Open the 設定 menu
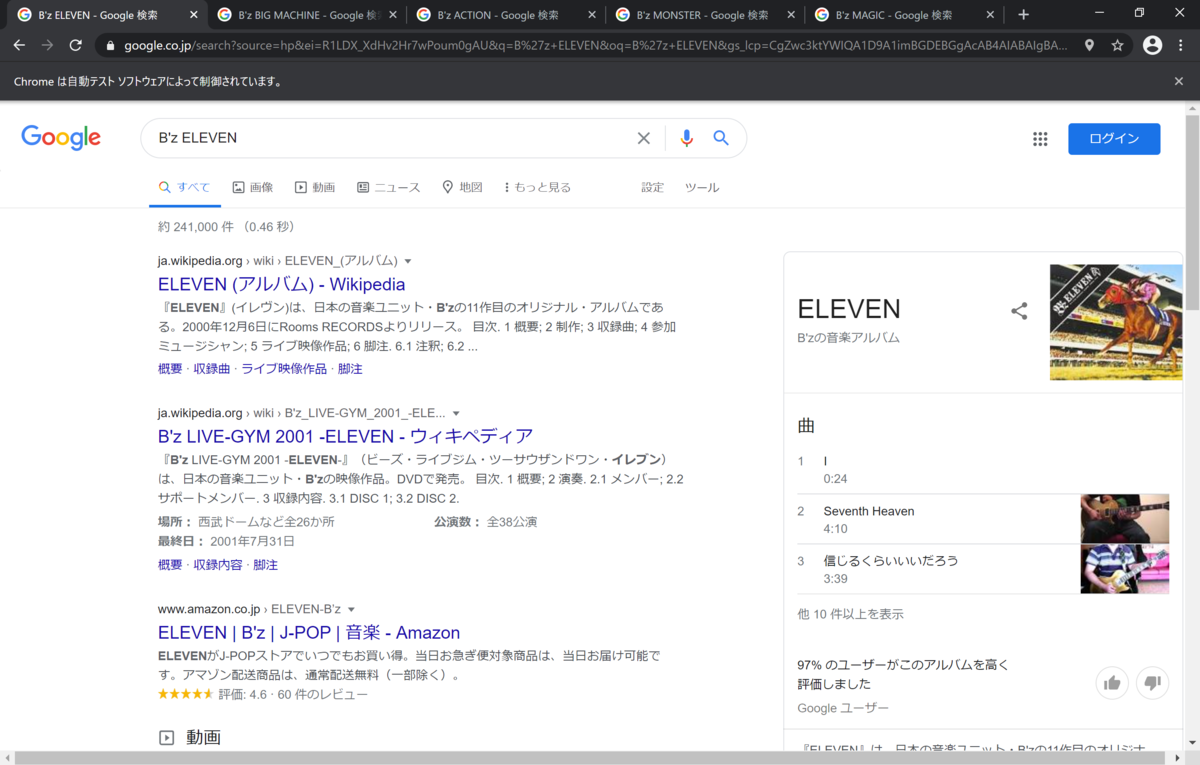Viewport: 1200px width, 765px height. coord(652,187)
